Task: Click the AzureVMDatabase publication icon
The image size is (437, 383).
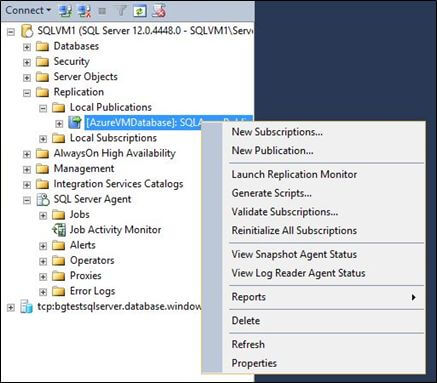Action: point(75,123)
